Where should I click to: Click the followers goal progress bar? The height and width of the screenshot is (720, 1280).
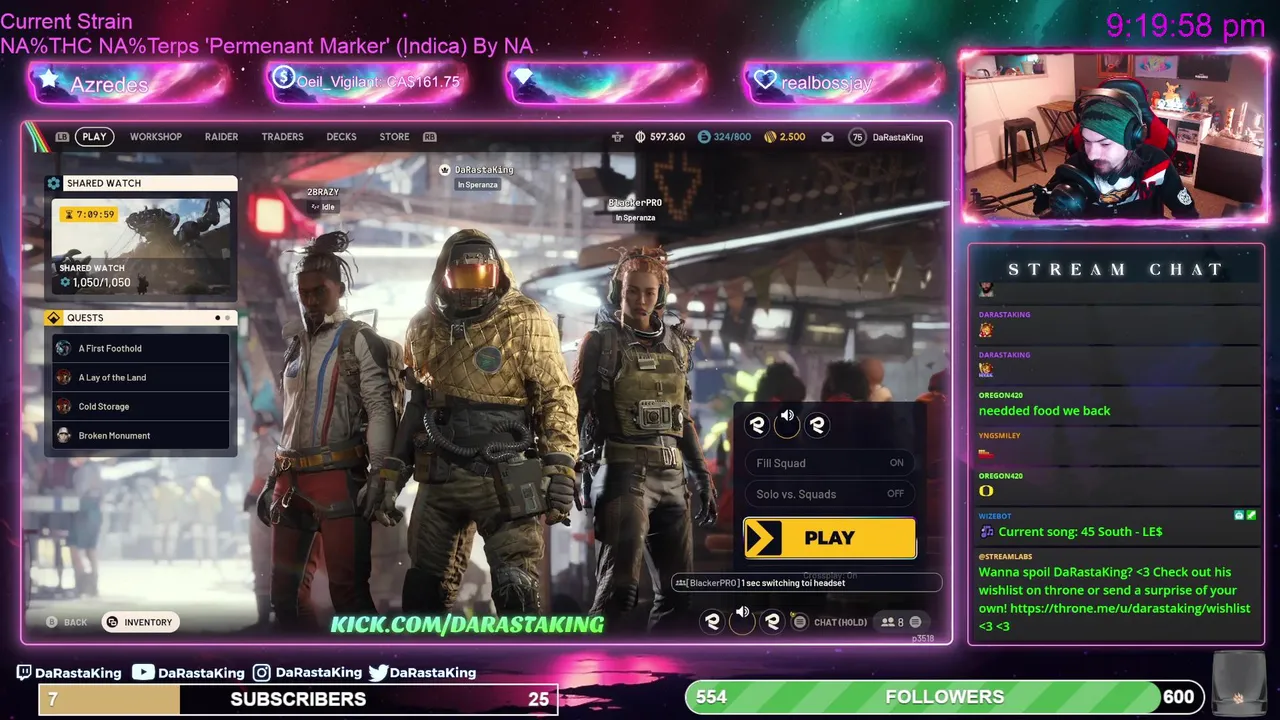click(x=943, y=697)
